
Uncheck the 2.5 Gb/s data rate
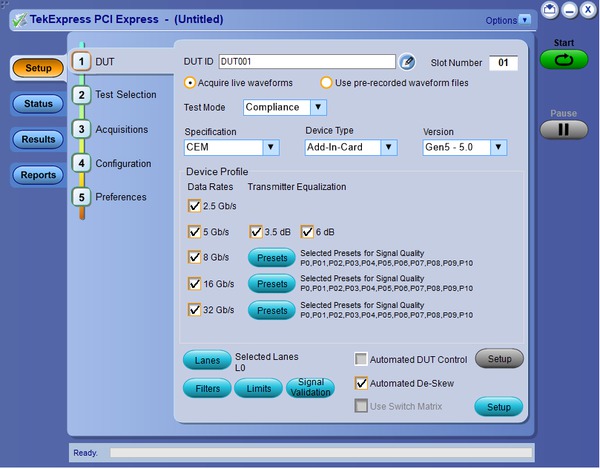pos(194,206)
